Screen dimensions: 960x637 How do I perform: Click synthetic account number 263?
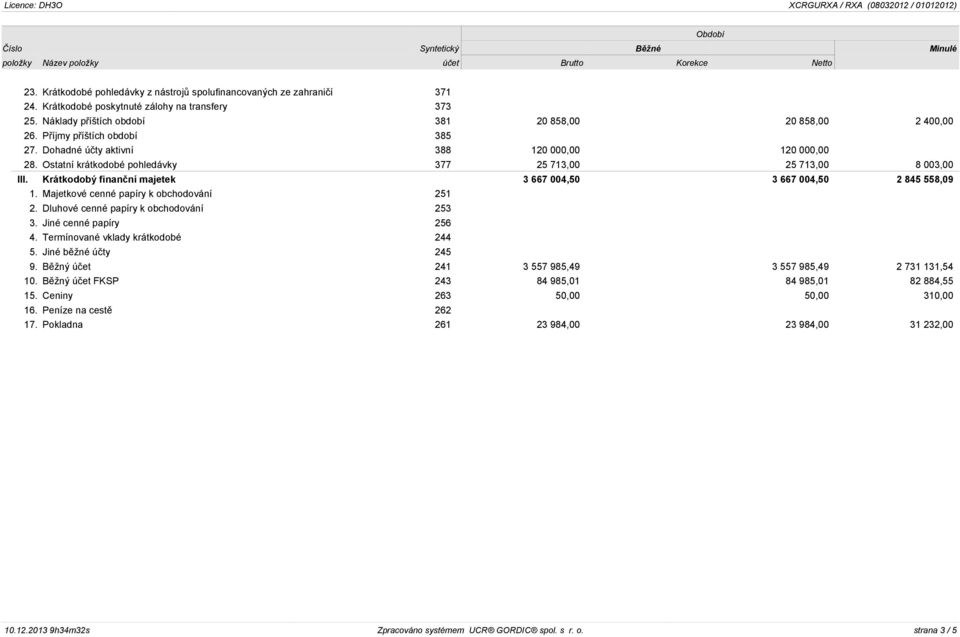click(x=443, y=296)
